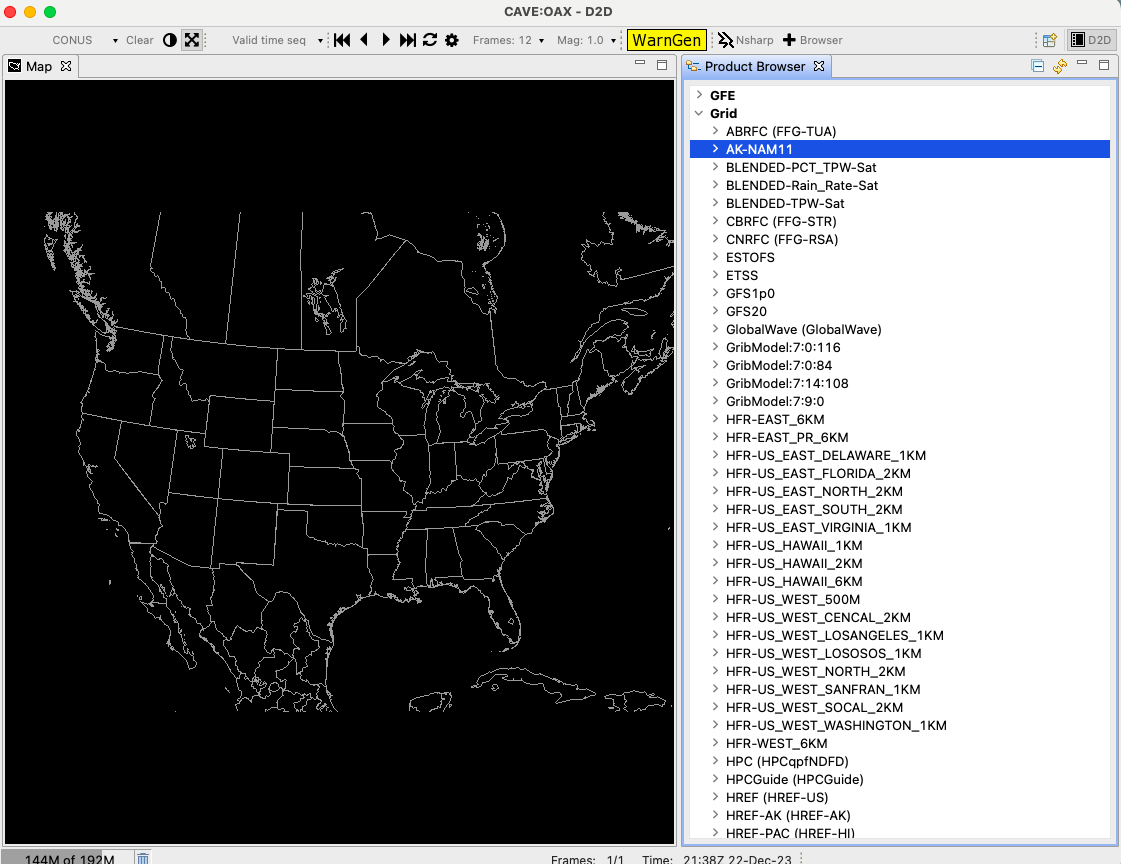Collapse the Grid tree node
The image size is (1121, 864).
point(699,113)
